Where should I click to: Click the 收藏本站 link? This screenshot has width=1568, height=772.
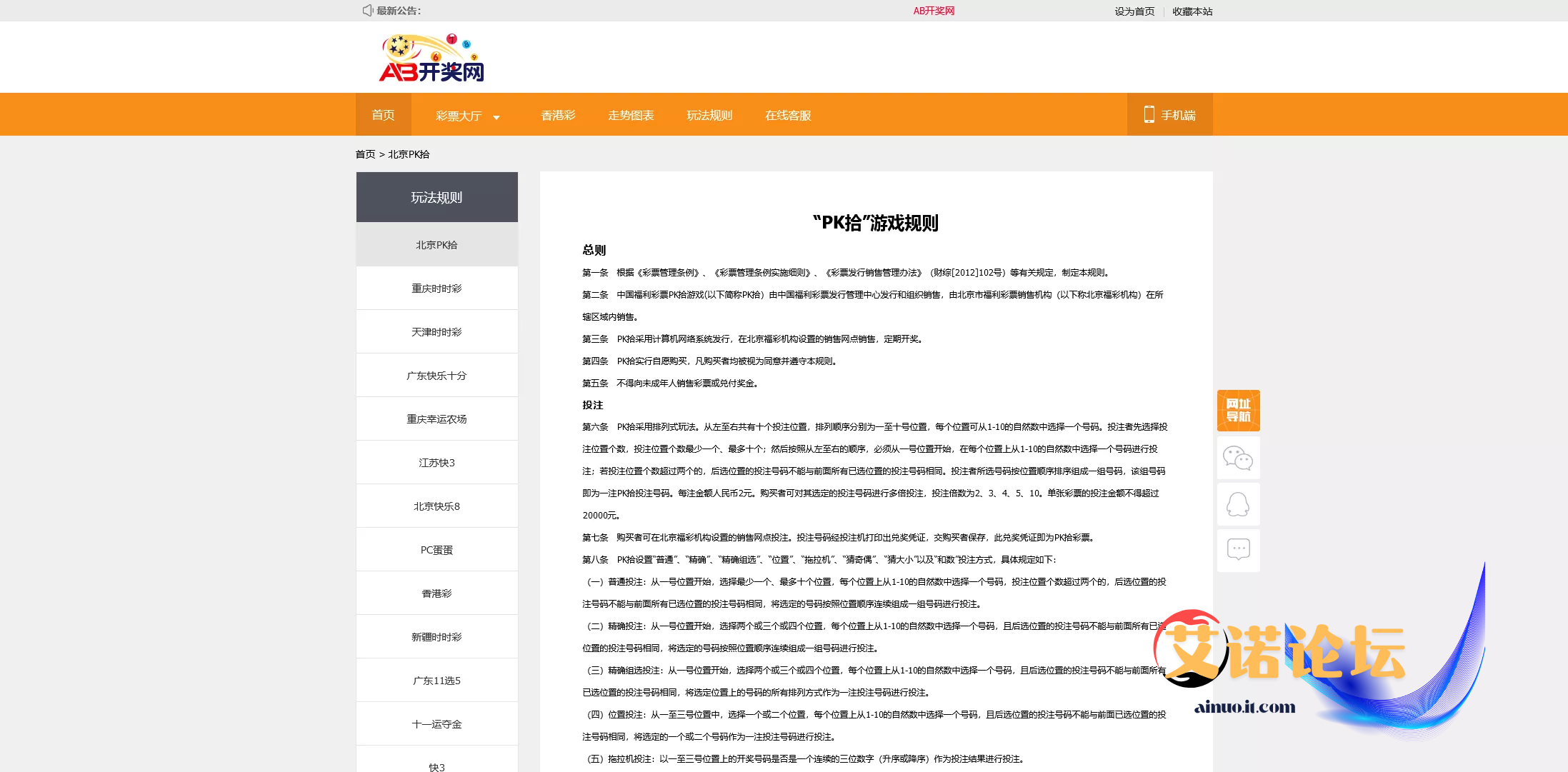(x=1192, y=11)
